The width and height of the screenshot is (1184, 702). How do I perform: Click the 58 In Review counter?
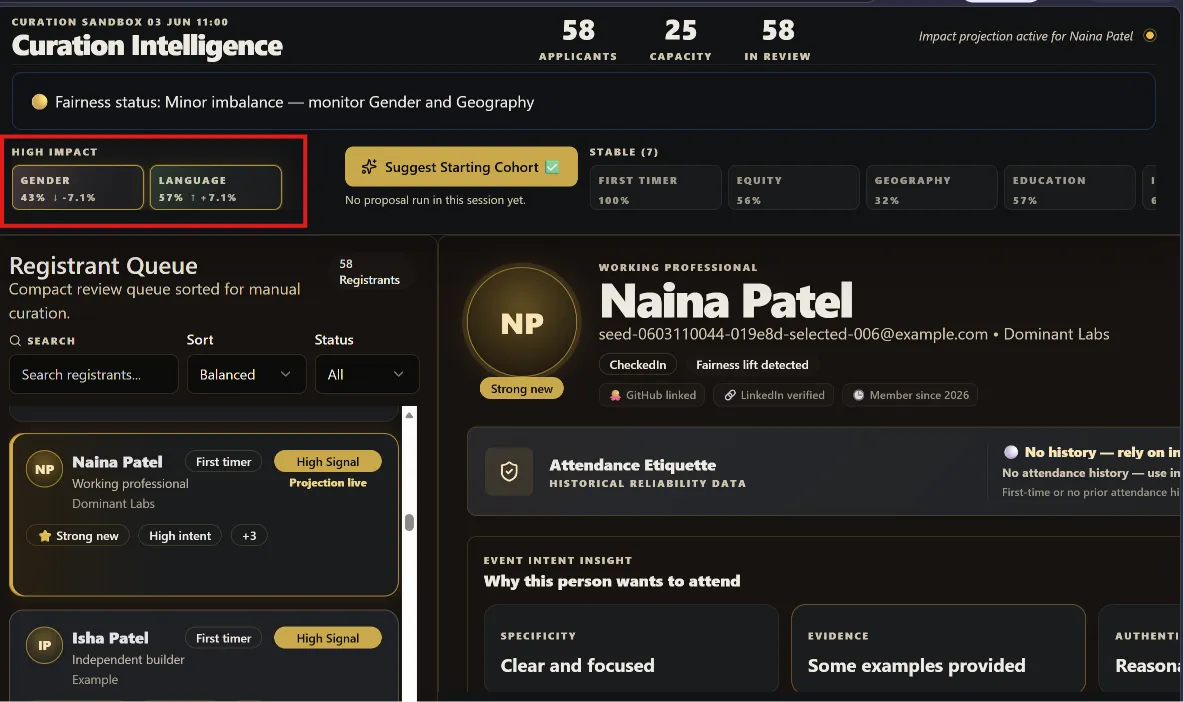(778, 40)
